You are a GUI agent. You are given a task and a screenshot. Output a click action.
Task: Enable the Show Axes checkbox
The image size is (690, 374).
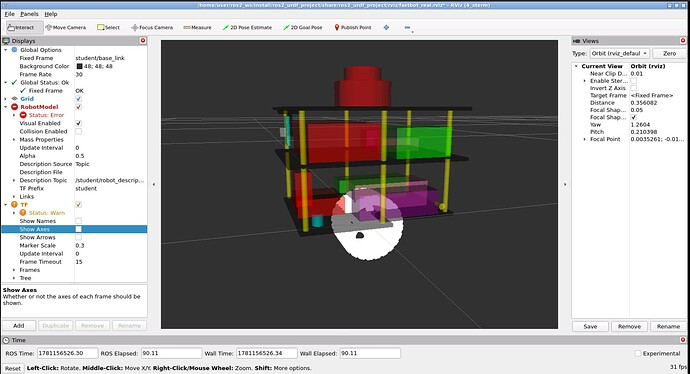coord(78,229)
